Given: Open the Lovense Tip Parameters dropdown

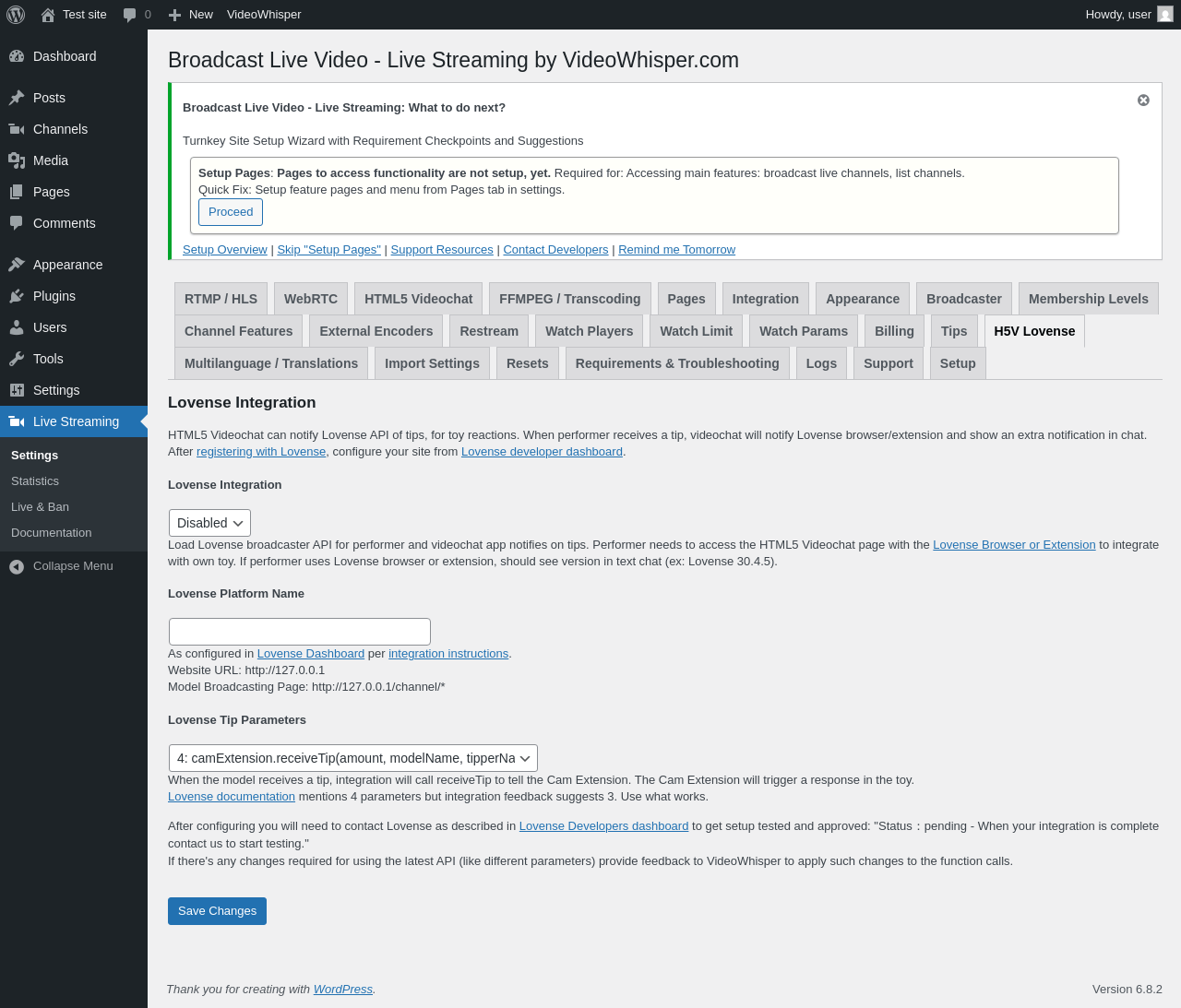Looking at the screenshot, I should (x=352, y=758).
